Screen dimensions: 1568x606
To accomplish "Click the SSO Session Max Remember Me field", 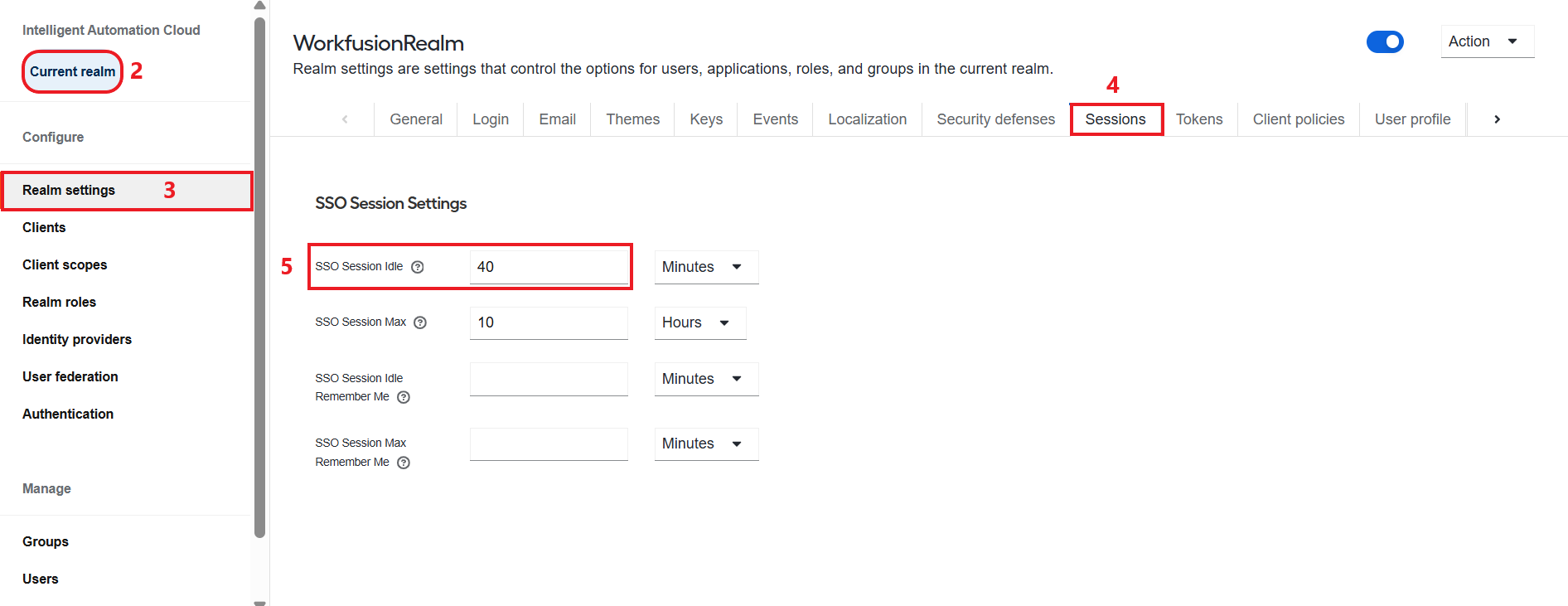I will pyautogui.click(x=549, y=444).
